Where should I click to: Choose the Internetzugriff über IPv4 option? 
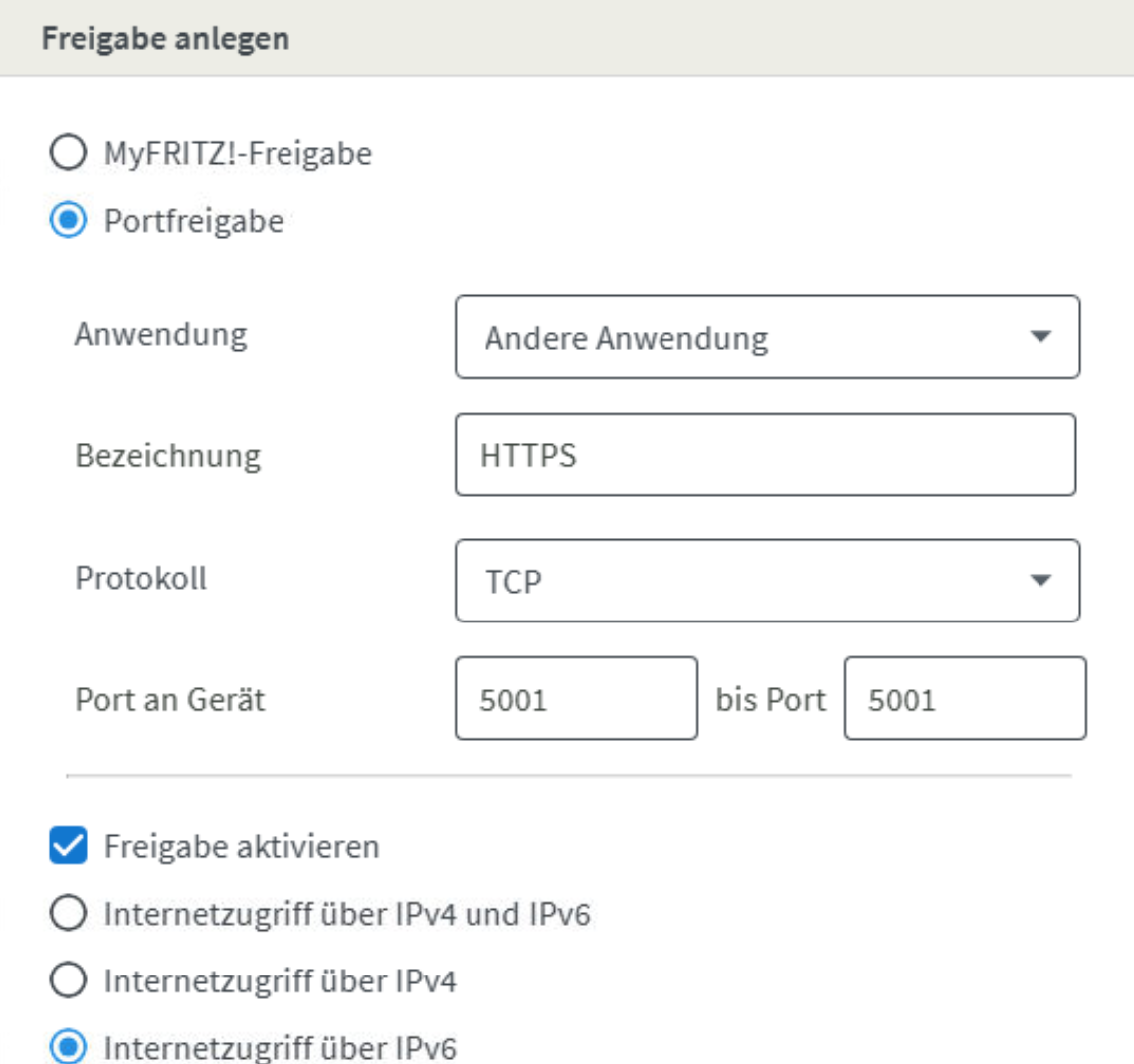coord(68,980)
